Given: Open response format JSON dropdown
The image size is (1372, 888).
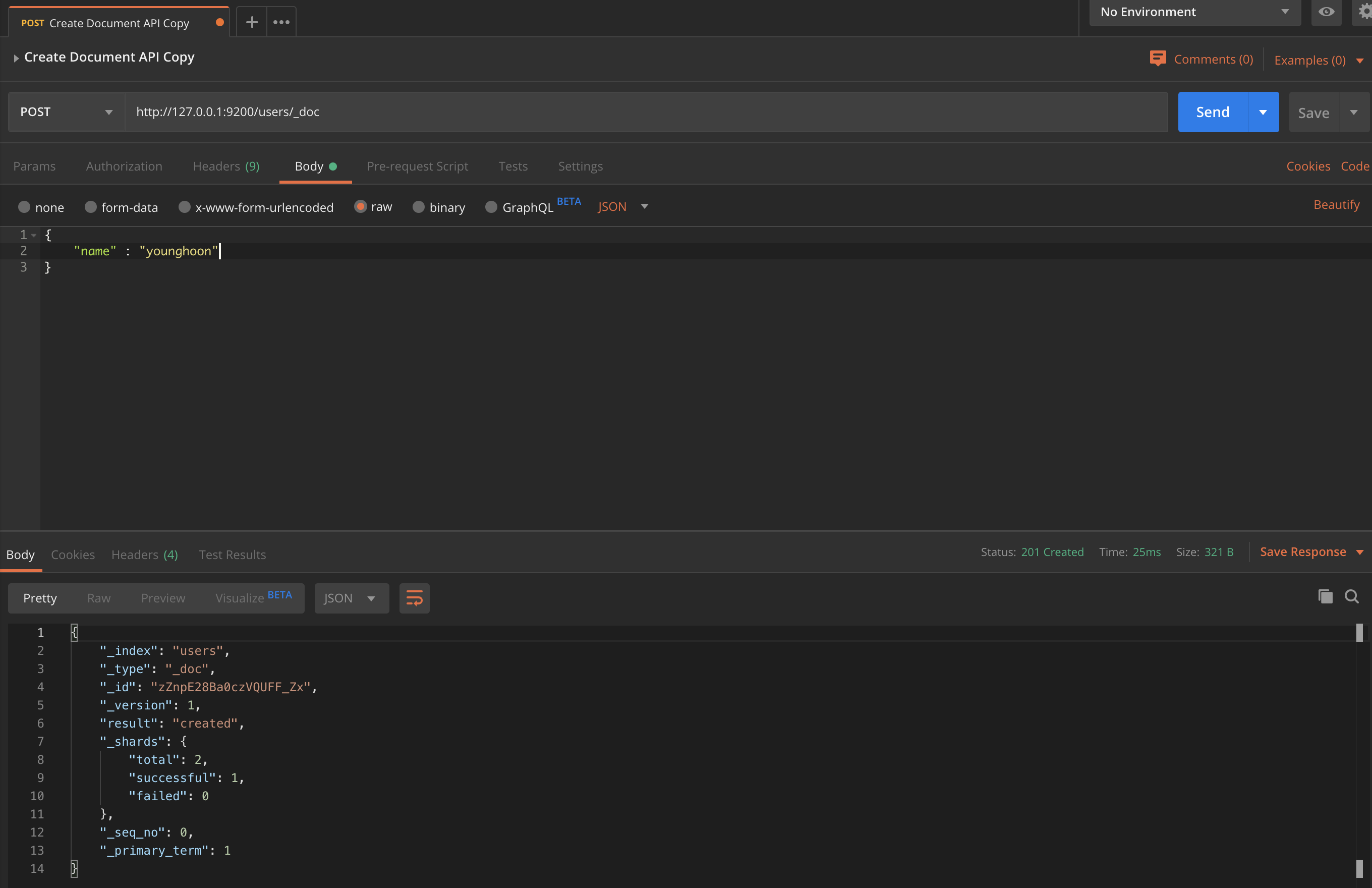Looking at the screenshot, I should pos(352,598).
